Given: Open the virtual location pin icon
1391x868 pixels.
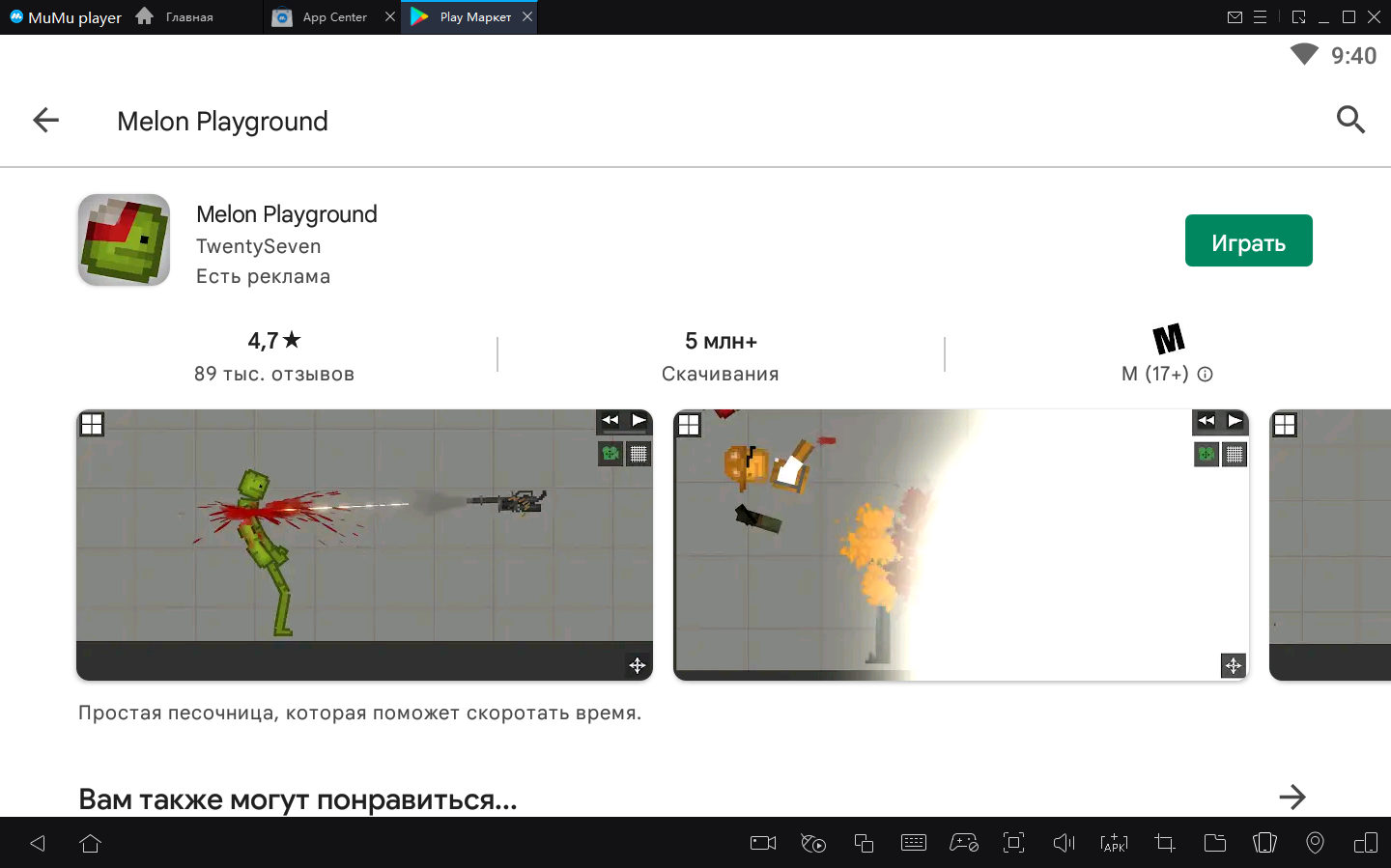Looking at the screenshot, I should click(x=1315, y=843).
